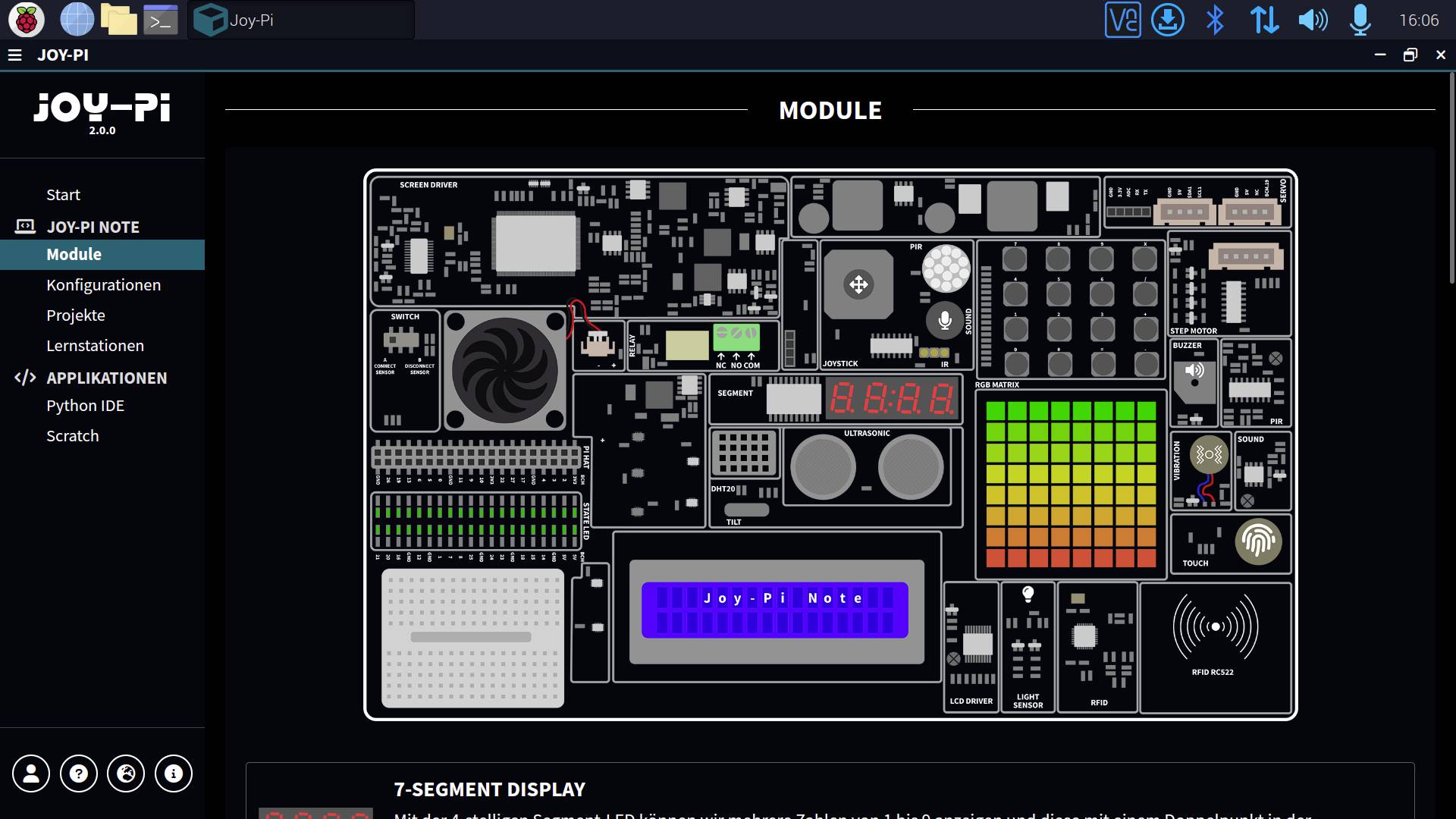
Task: Collapse the JOY-PI NOTE section
Action: [93, 227]
